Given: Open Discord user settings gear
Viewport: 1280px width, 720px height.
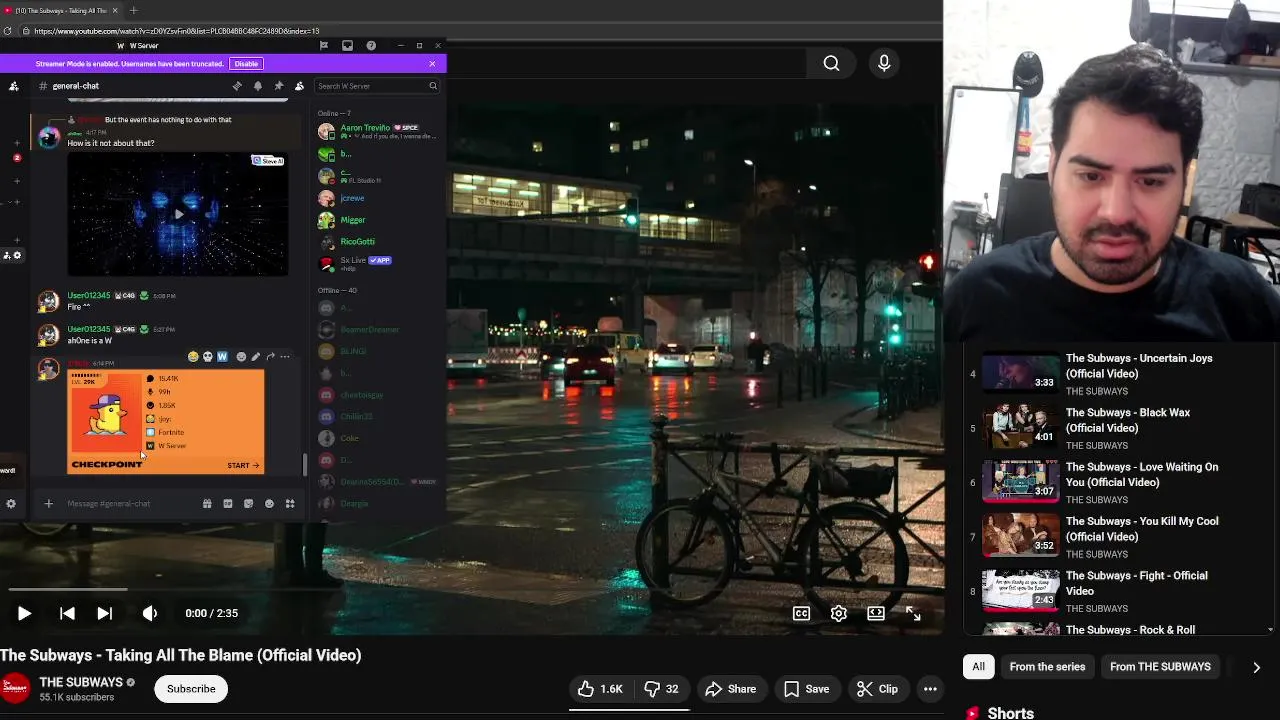Looking at the screenshot, I should coord(11,504).
